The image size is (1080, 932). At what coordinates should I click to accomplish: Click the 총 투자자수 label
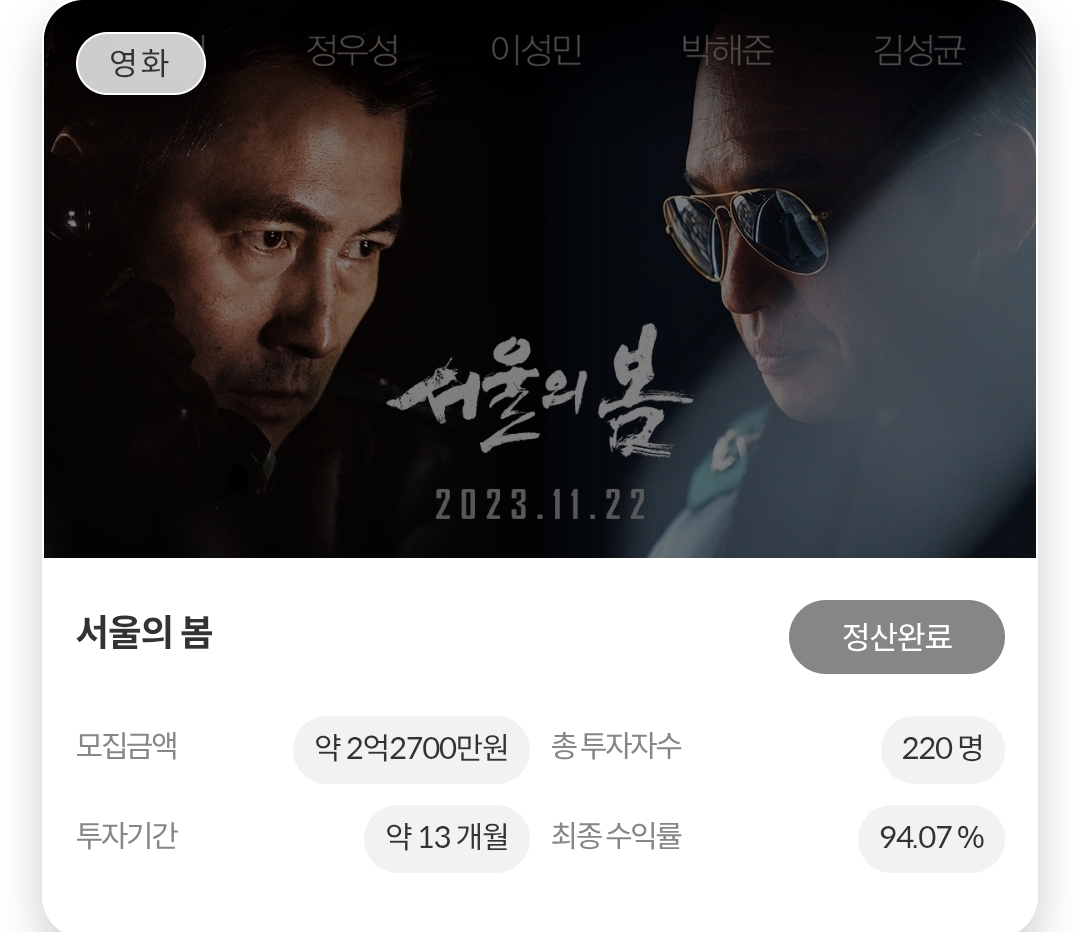[616, 746]
